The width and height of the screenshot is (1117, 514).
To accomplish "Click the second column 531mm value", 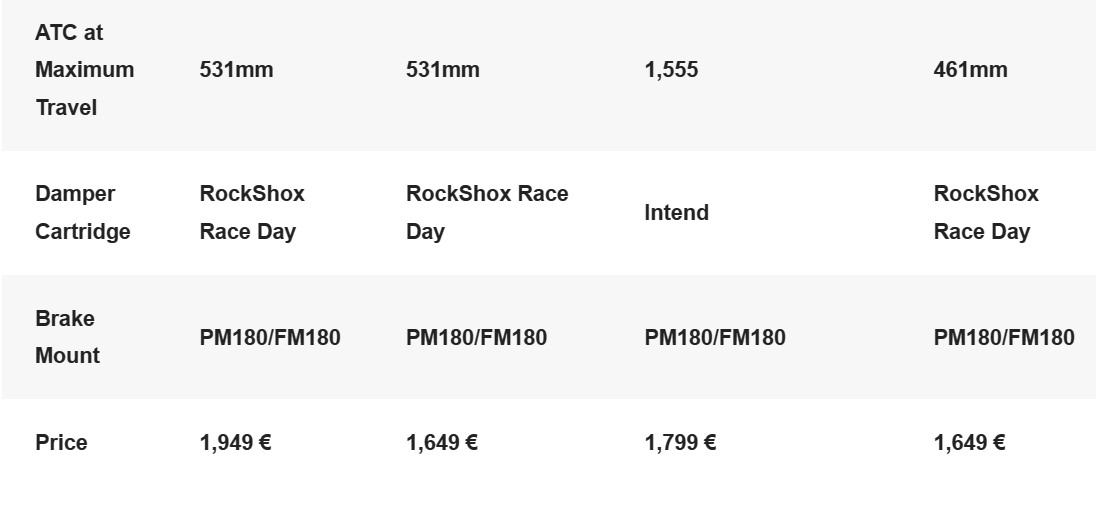I will [442, 70].
